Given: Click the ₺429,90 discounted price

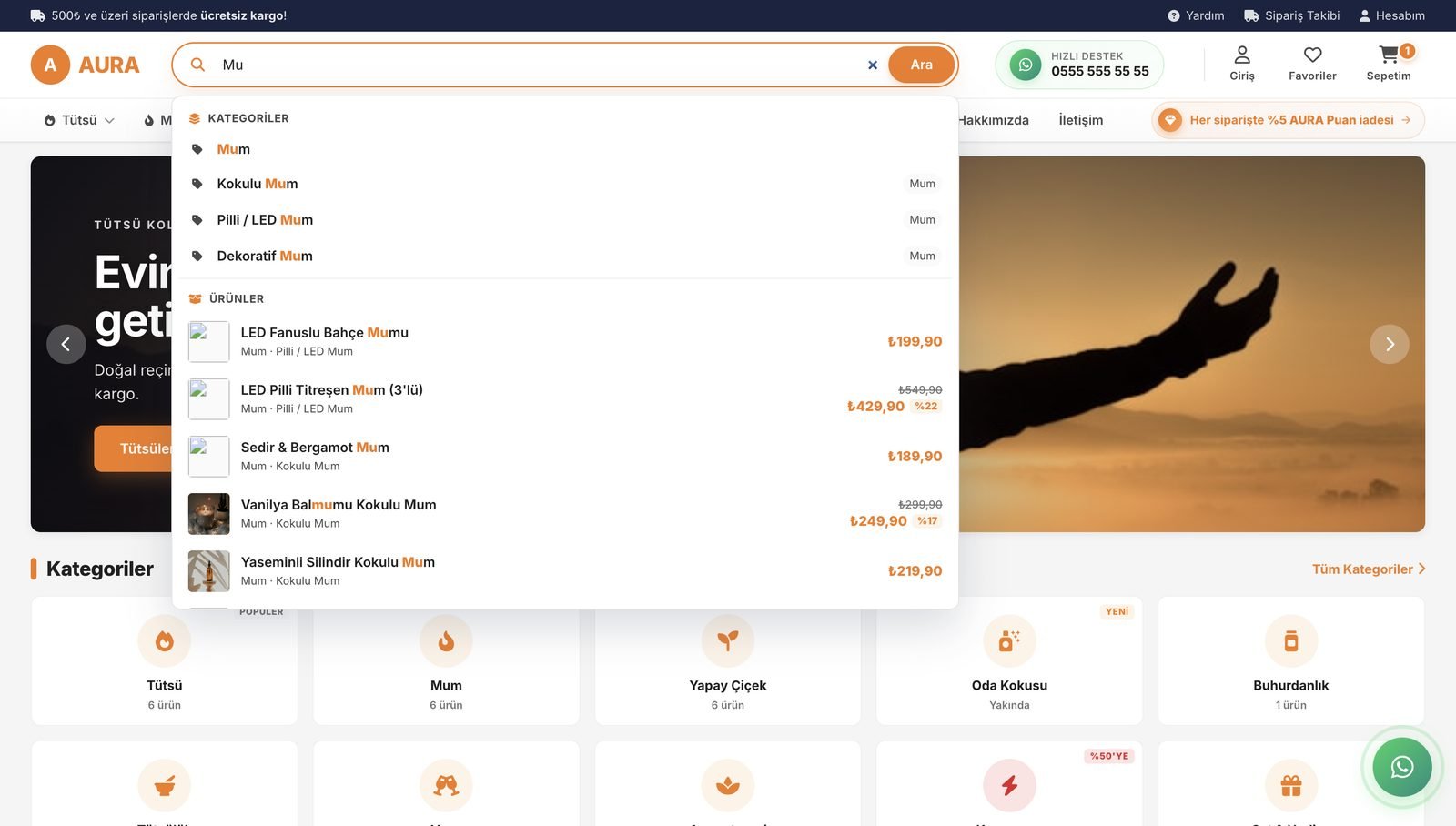Looking at the screenshot, I should 875,407.
